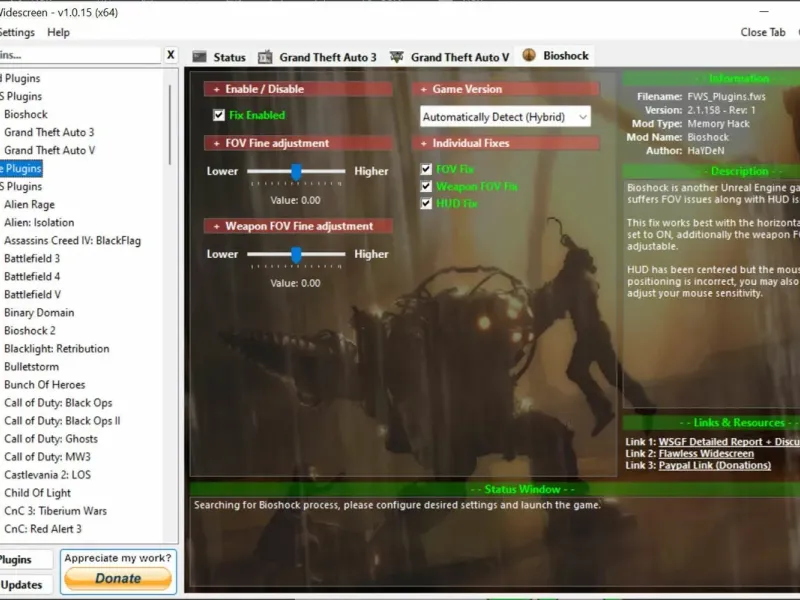
Task: Select CnC: Red Alert 3 plugin
Action: tap(42, 529)
